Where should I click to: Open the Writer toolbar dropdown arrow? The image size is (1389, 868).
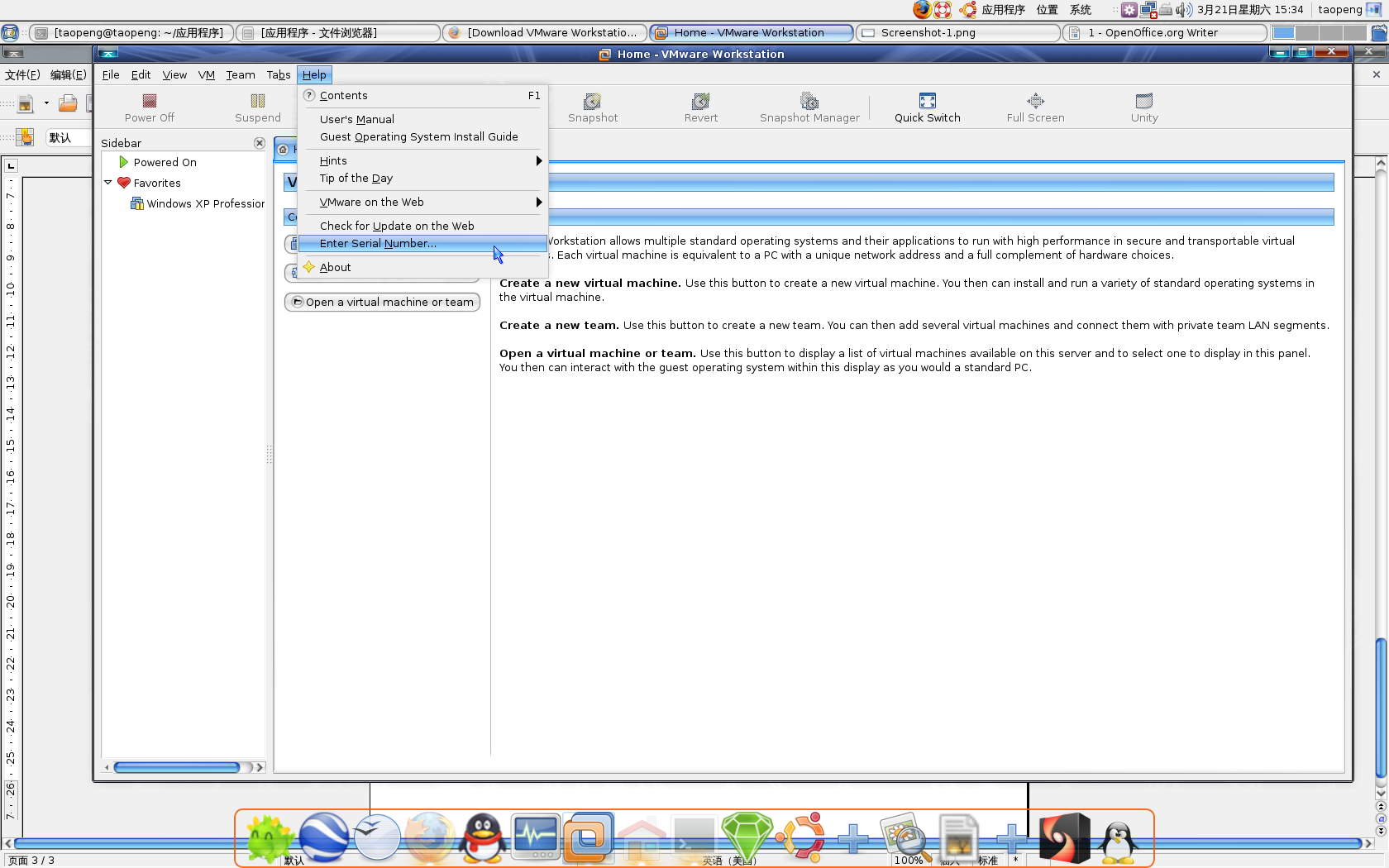pyautogui.click(x=46, y=103)
